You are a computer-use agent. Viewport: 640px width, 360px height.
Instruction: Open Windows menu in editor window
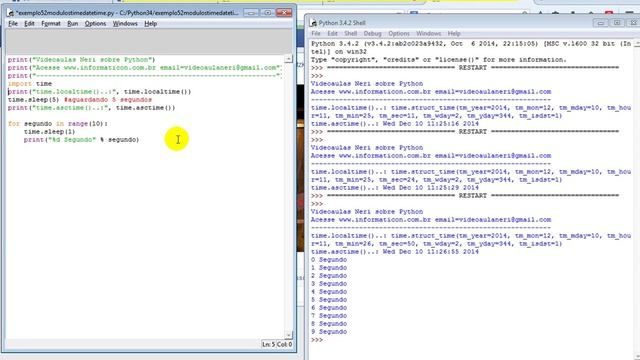pos(125,24)
